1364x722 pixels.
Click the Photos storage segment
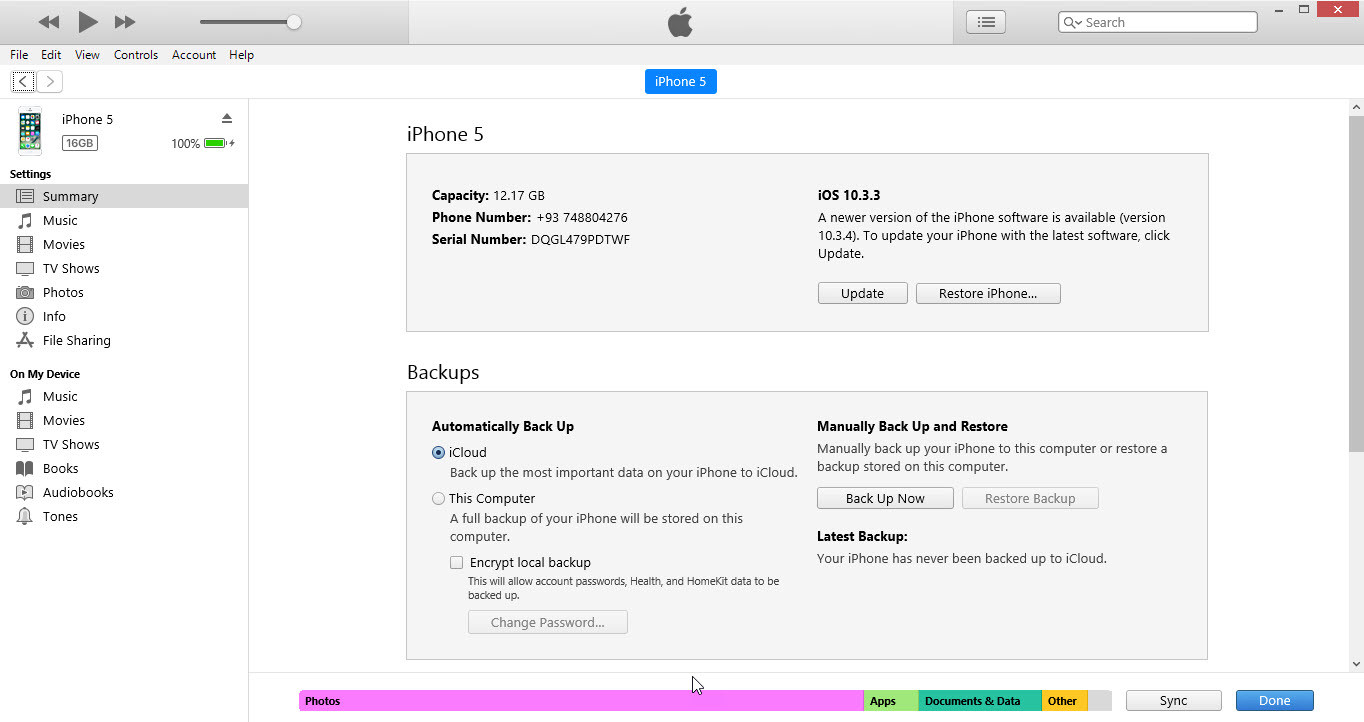[581, 701]
